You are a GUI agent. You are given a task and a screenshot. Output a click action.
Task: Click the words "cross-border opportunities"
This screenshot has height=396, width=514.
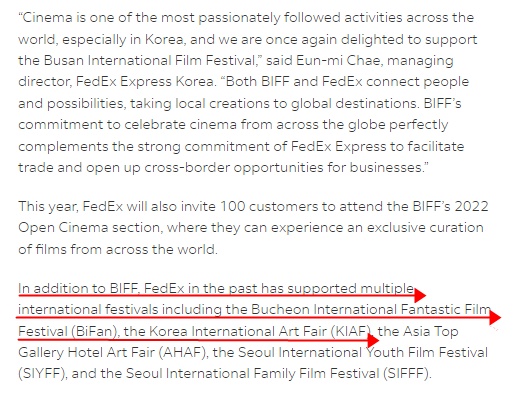pyautogui.click(x=234, y=167)
